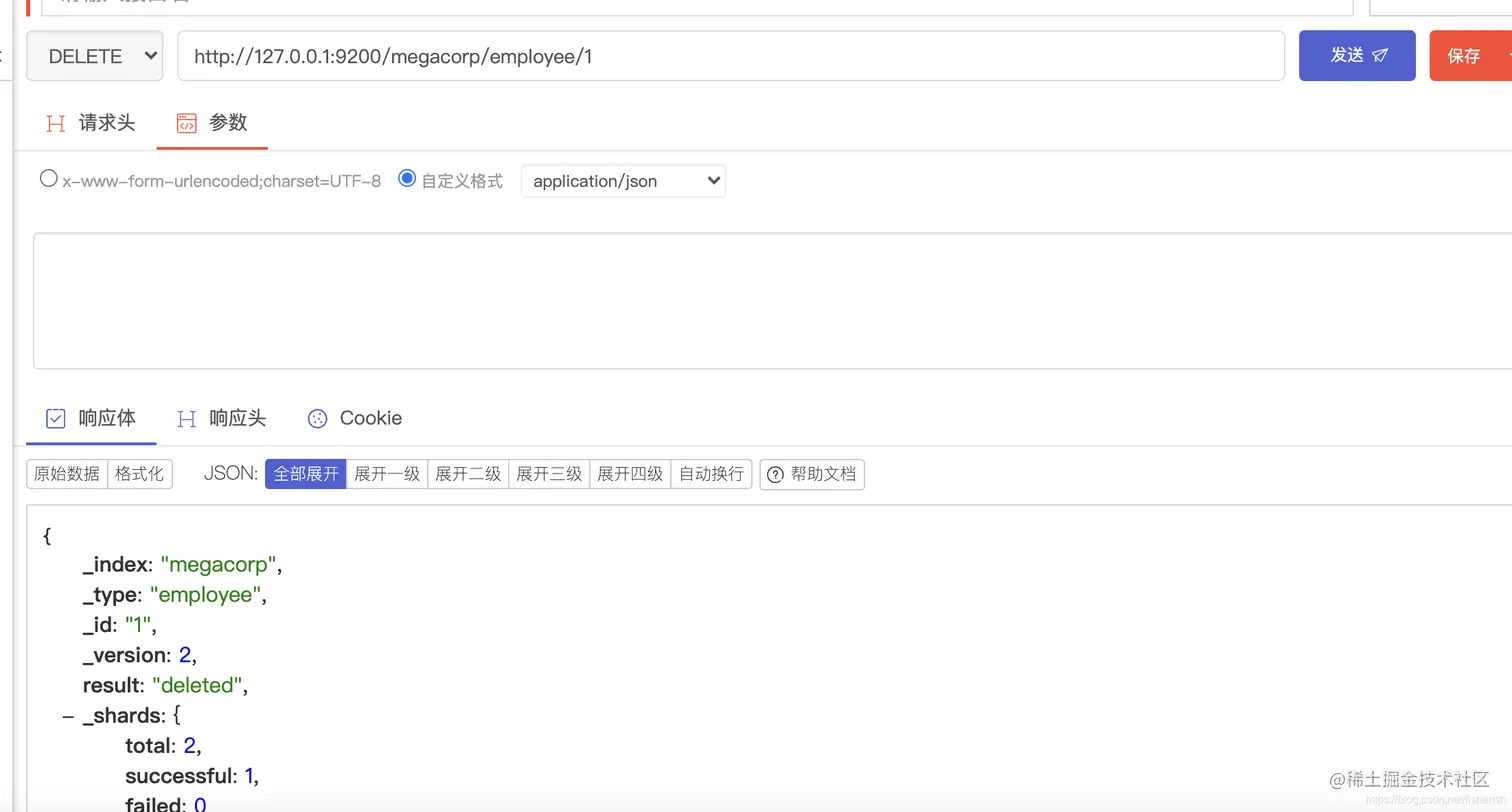Show 原始数据 raw response
Screen dimensions: 1512x812
(x=67, y=474)
